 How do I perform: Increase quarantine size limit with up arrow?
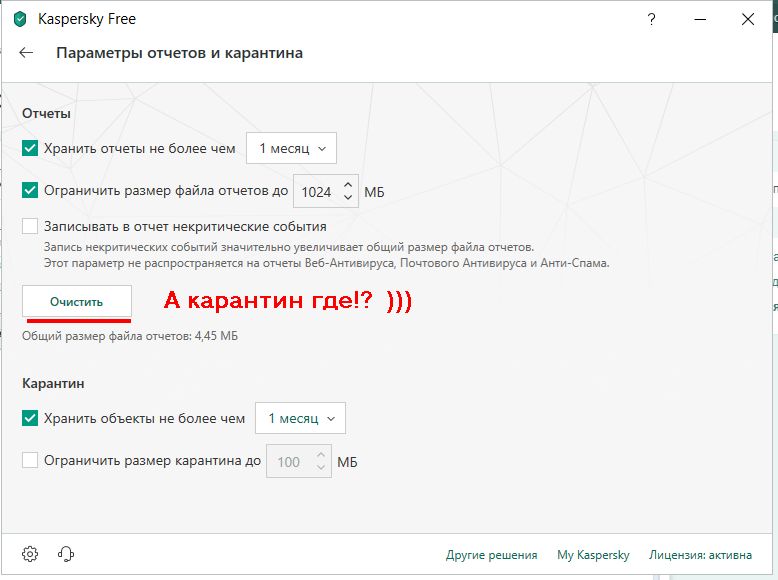coord(321,454)
